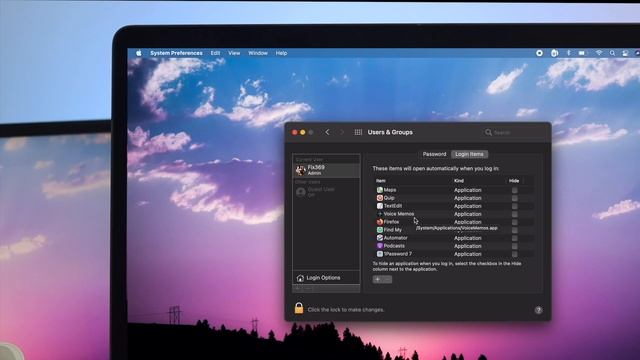
Task: Tick the Hide checkbox for Podcasts
Action: point(515,246)
